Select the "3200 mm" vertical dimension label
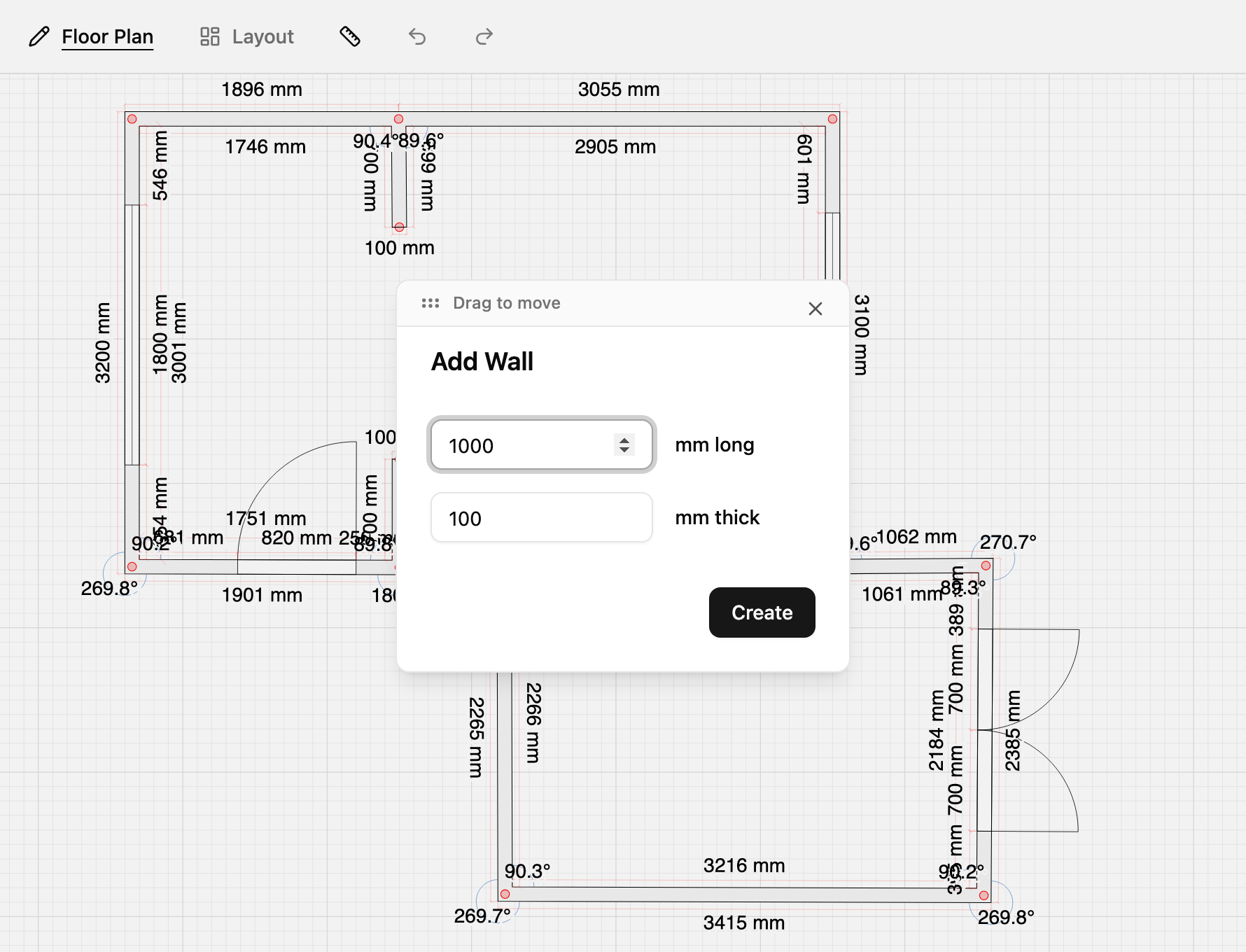1246x952 pixels. click(103, 343)
